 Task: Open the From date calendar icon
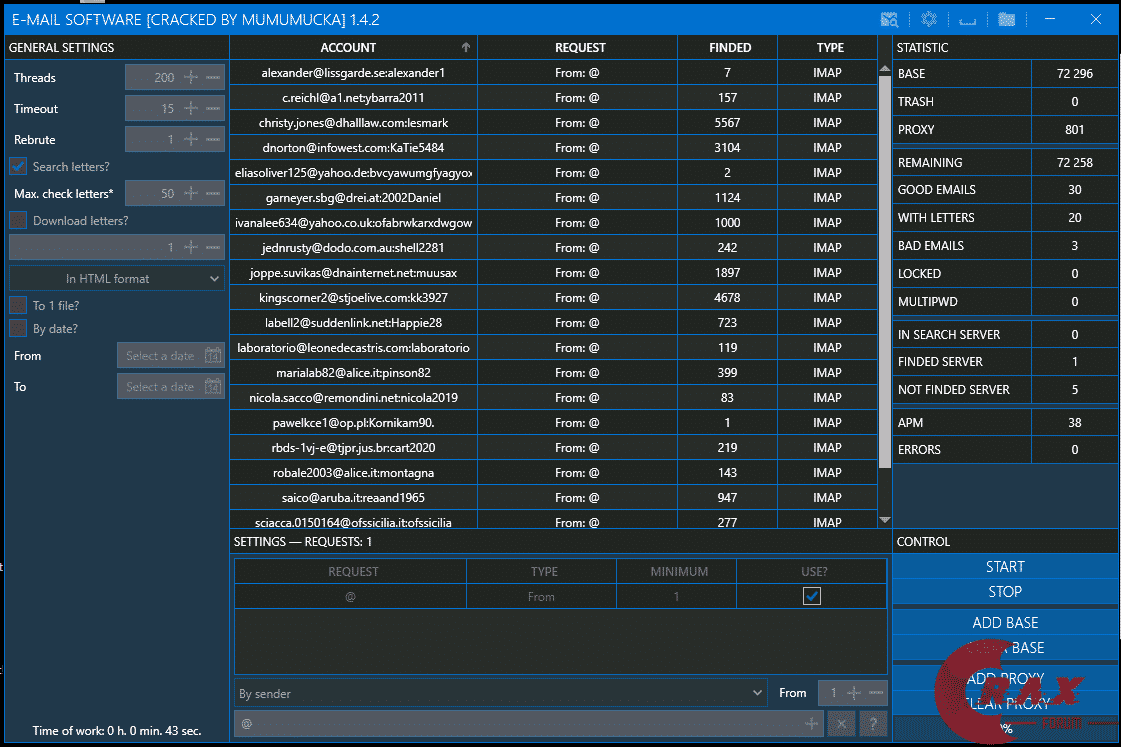[x=212, y=355]
